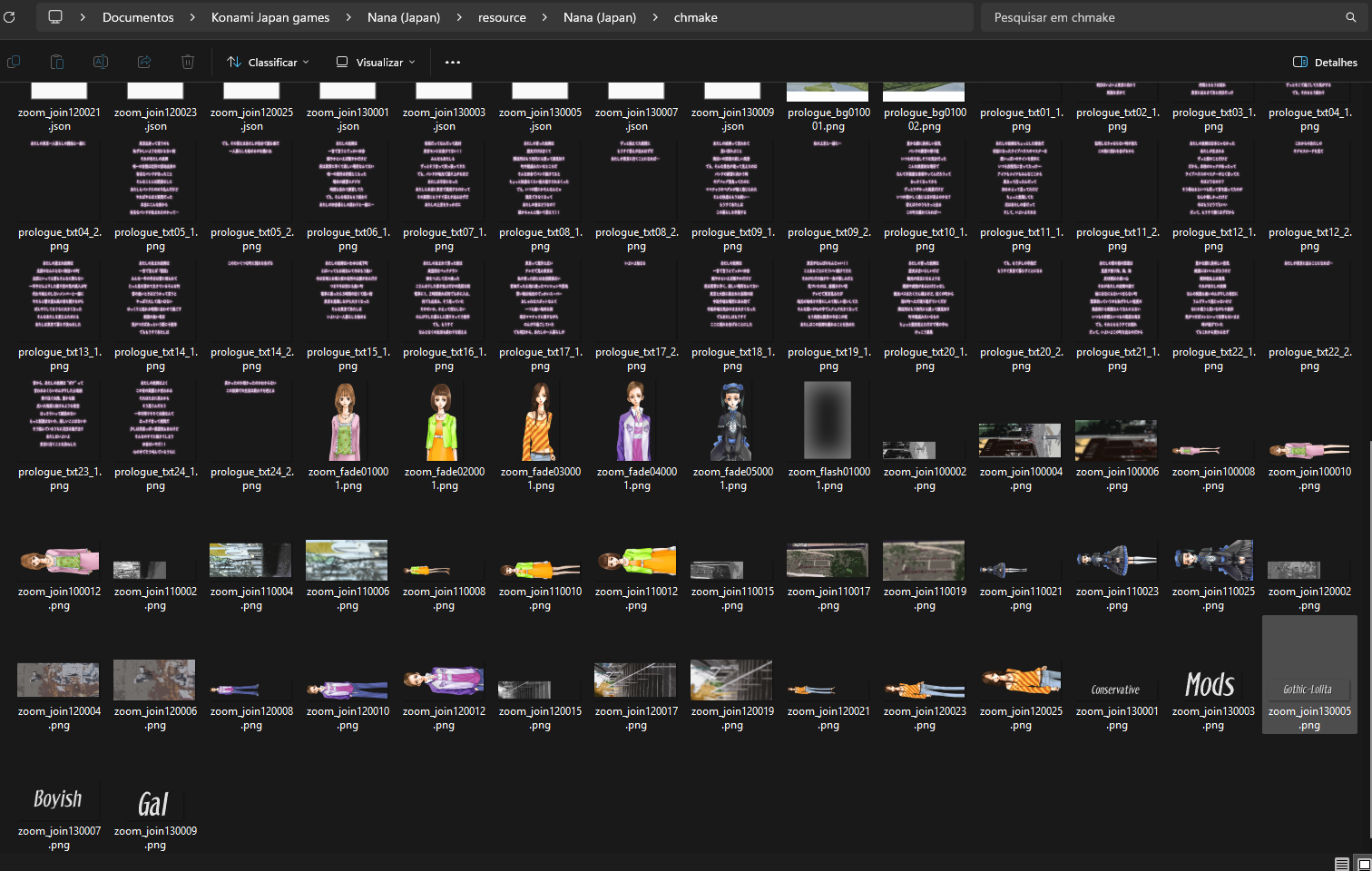The height and width of the screenshot is (871, 1372).
Task: Expand the chevron just before resource breadcrumb
Action: click(x=459, y=17)
